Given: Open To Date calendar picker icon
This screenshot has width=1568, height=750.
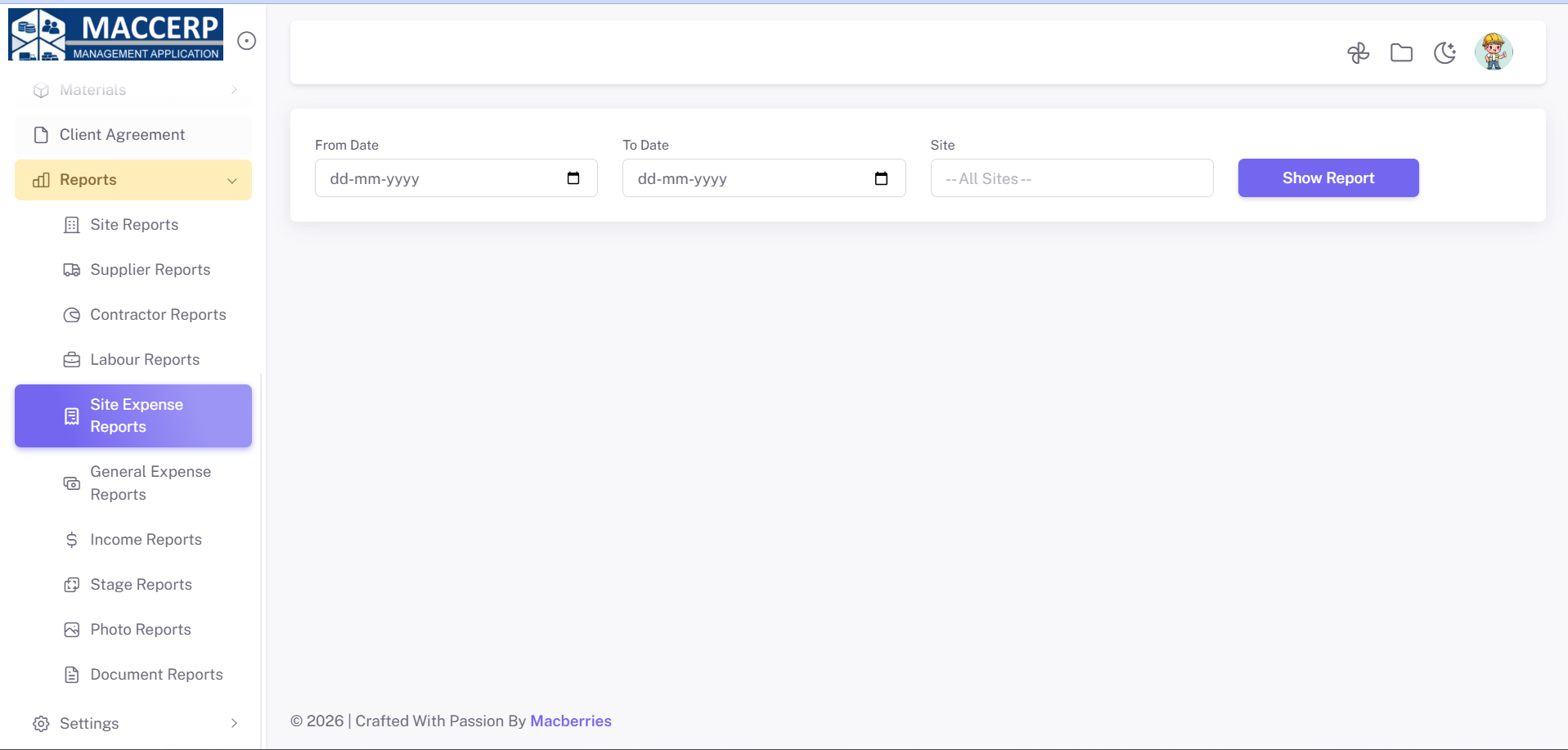Looking at the screenshot, I should [881, 178].
